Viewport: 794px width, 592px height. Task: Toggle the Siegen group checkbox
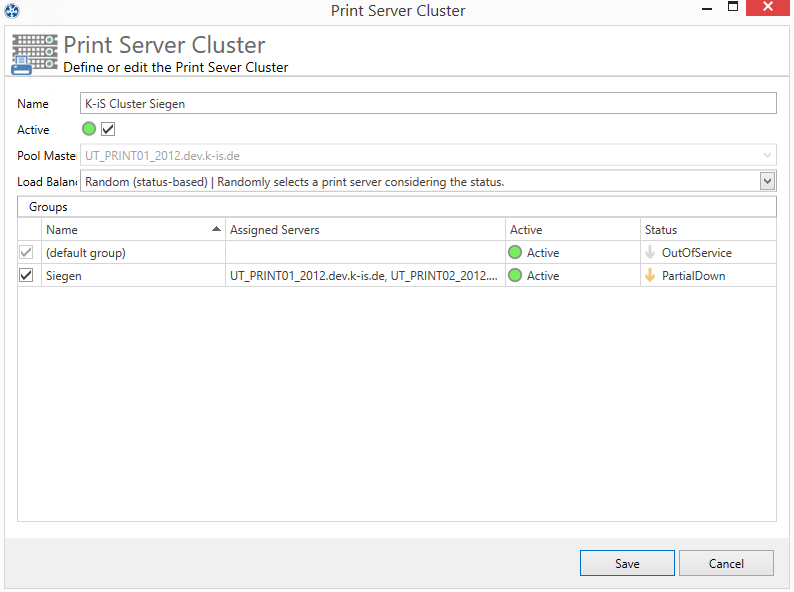pos(26,275)
